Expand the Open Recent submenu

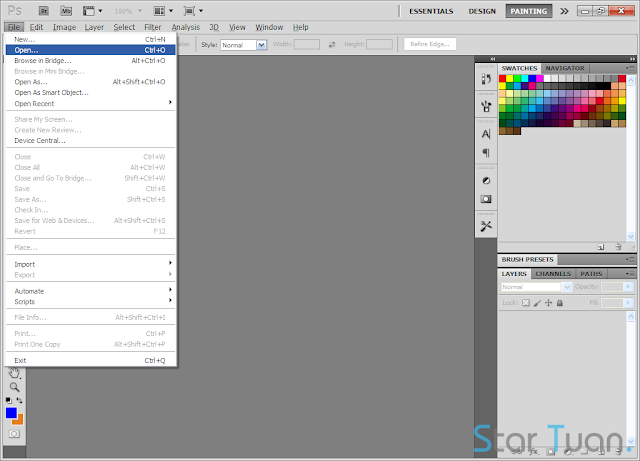point(91,103)
